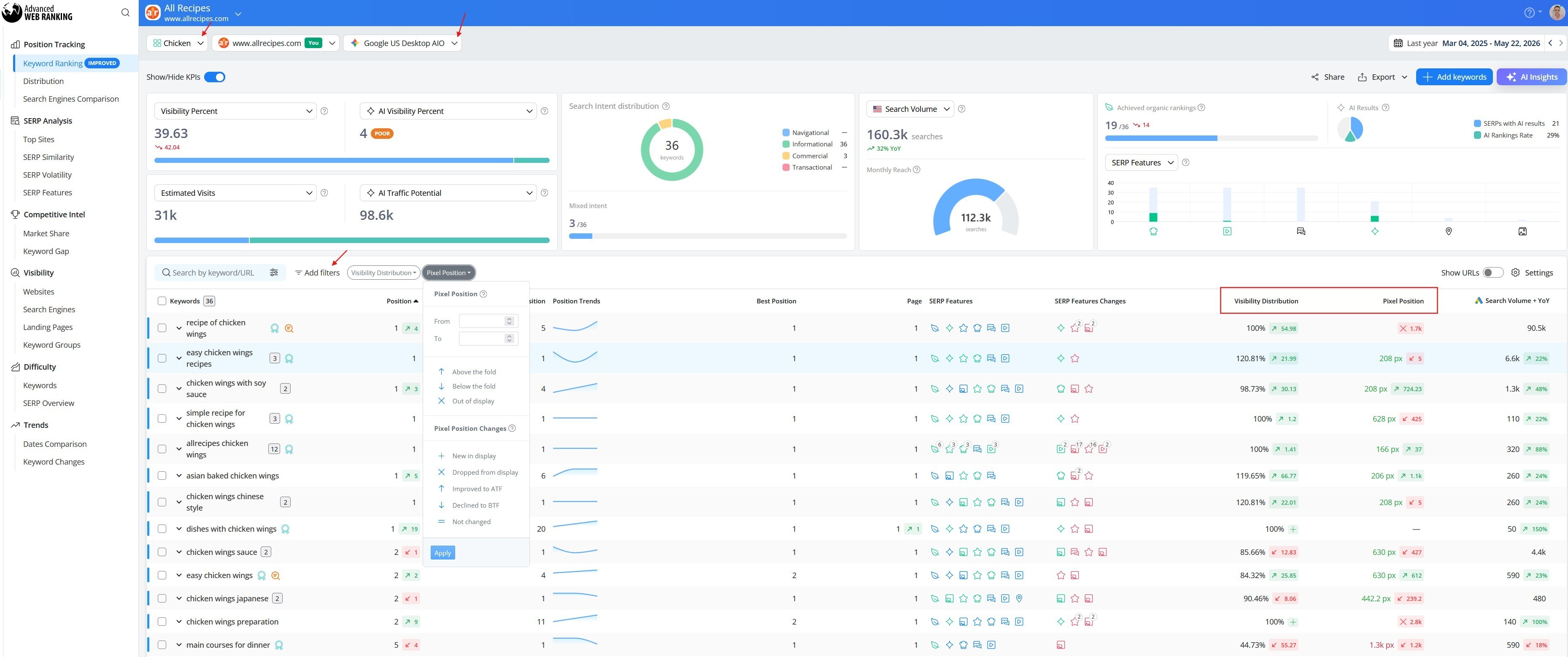
Task: Select checkbox for chicken wings sauce
Action: pos(162,552)
